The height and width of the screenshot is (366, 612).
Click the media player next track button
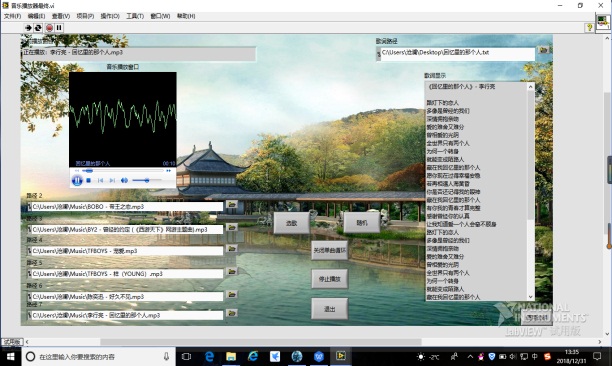(112, 180)
